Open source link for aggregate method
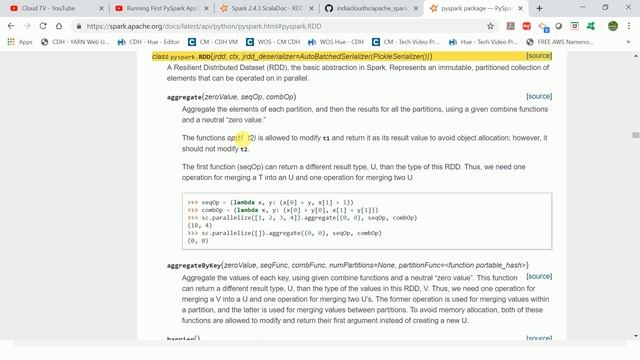The width and height of the screenshot is (640, 360). 539,96
